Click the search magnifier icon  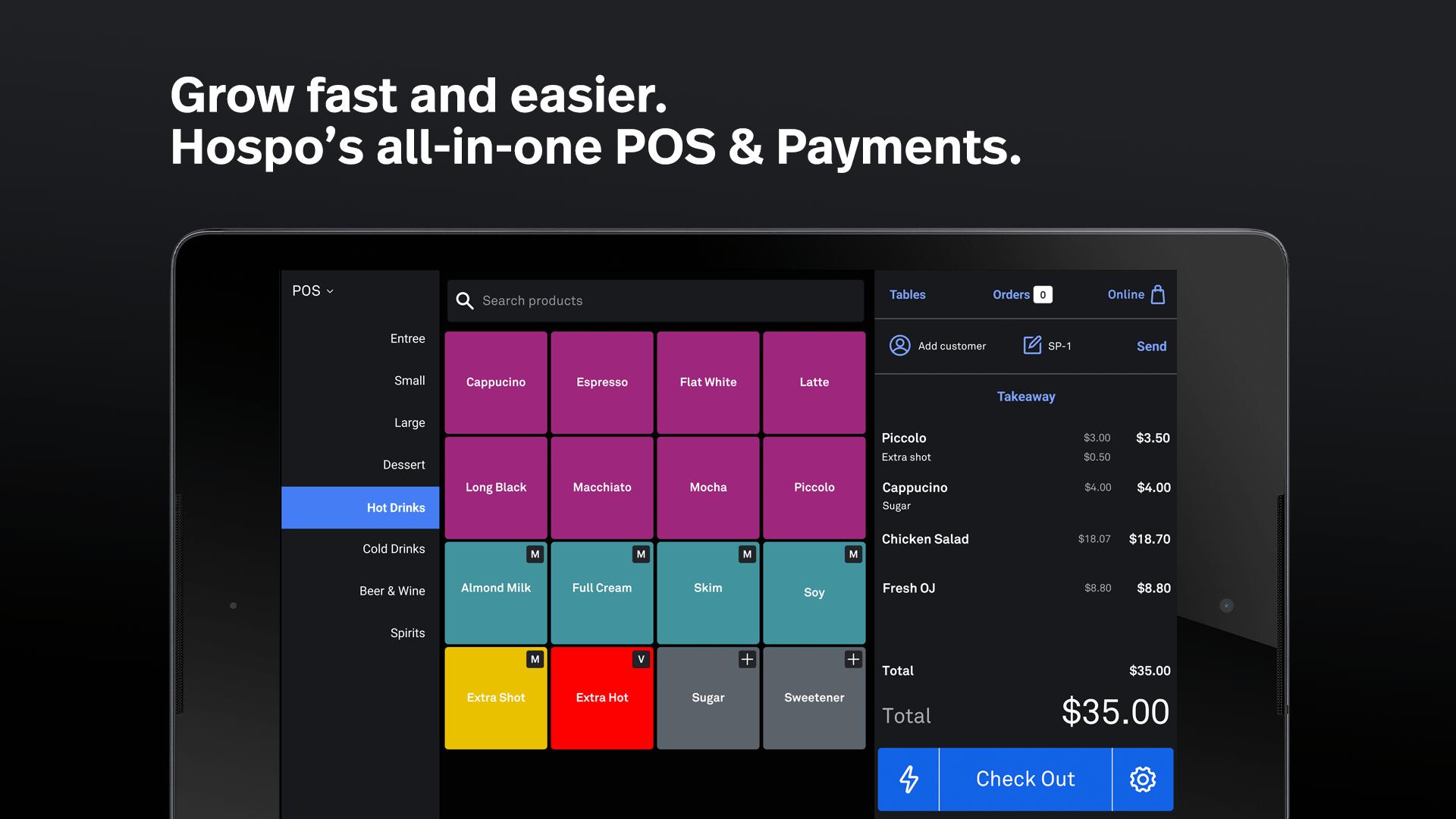coord(465,301)
